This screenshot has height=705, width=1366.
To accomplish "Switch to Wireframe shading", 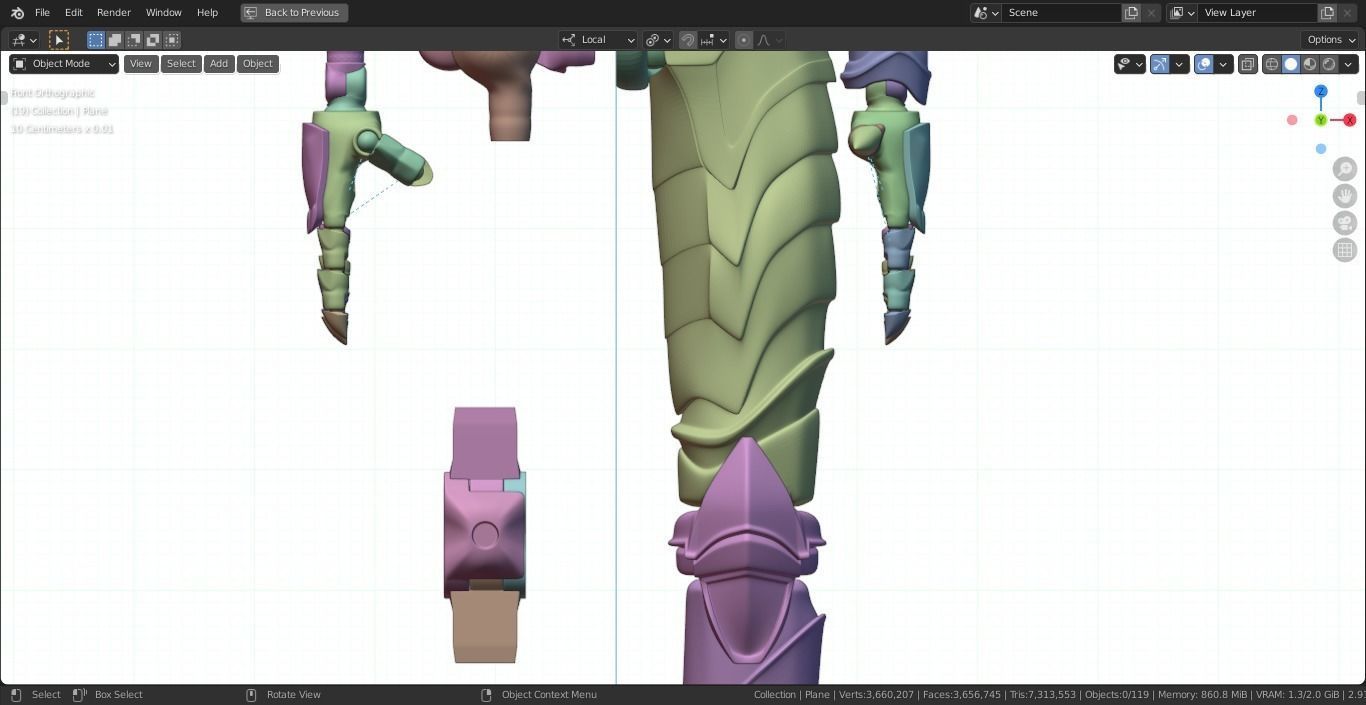I will pyautogui.click(x=1272, y=64).
